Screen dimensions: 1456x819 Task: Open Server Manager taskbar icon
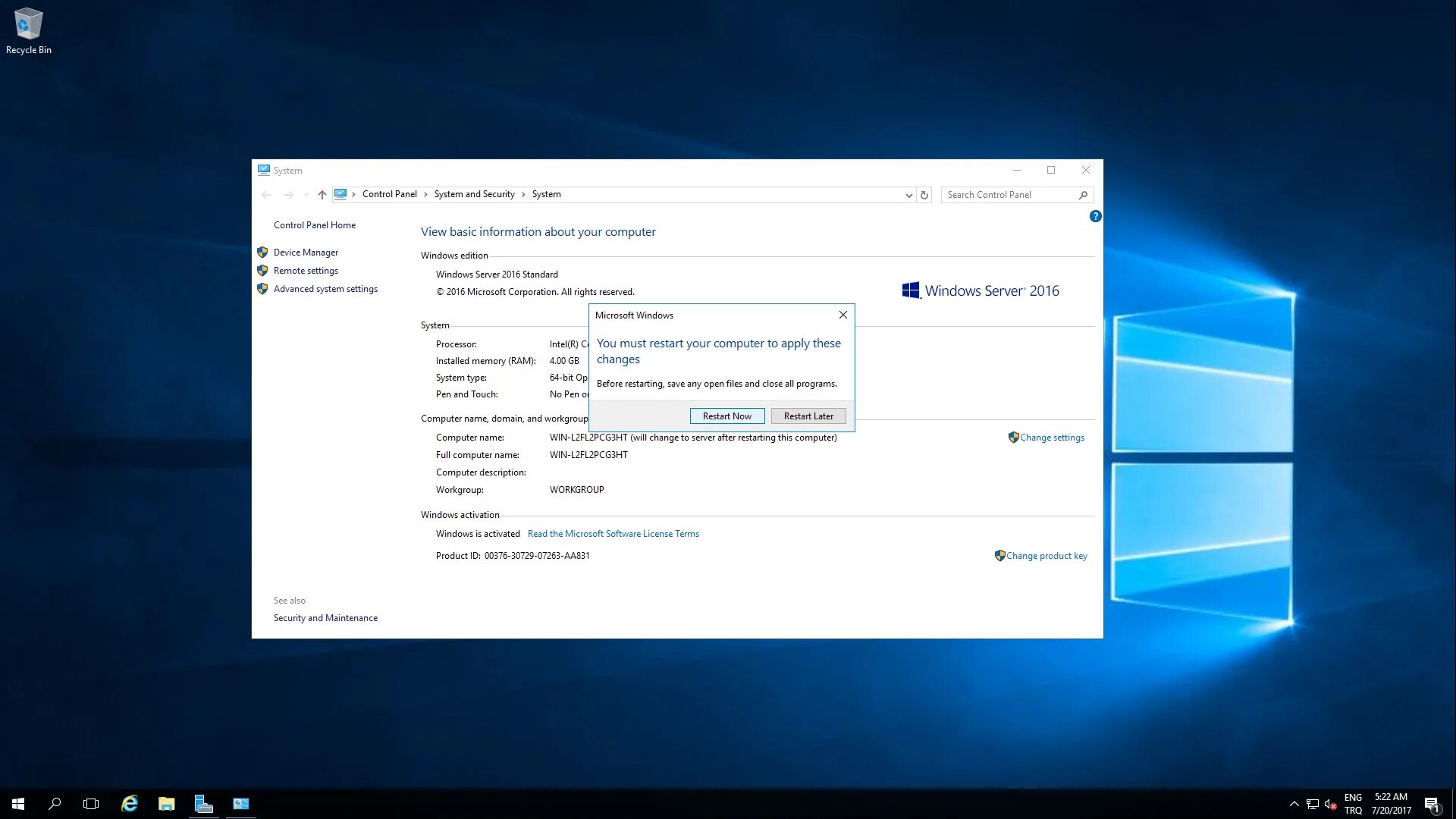(203, 804)
